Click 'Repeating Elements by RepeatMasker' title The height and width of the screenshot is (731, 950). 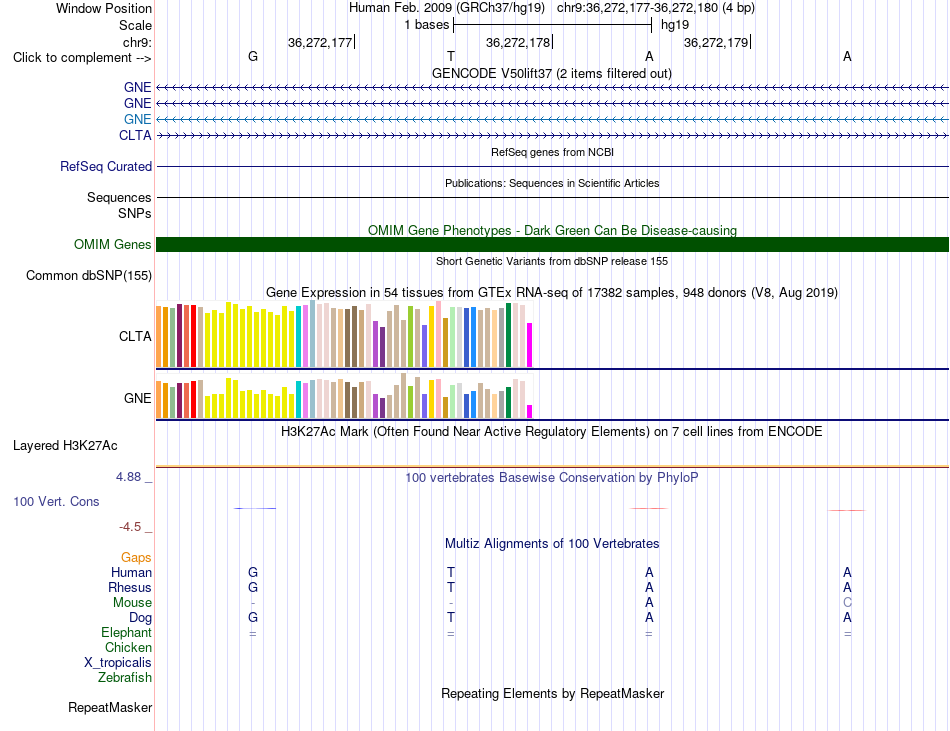[552, 693]
